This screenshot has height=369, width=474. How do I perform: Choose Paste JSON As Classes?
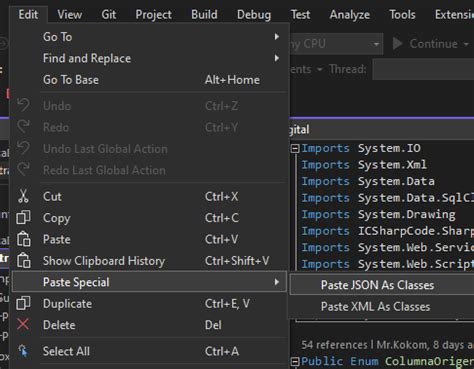(x=382, y=285)
